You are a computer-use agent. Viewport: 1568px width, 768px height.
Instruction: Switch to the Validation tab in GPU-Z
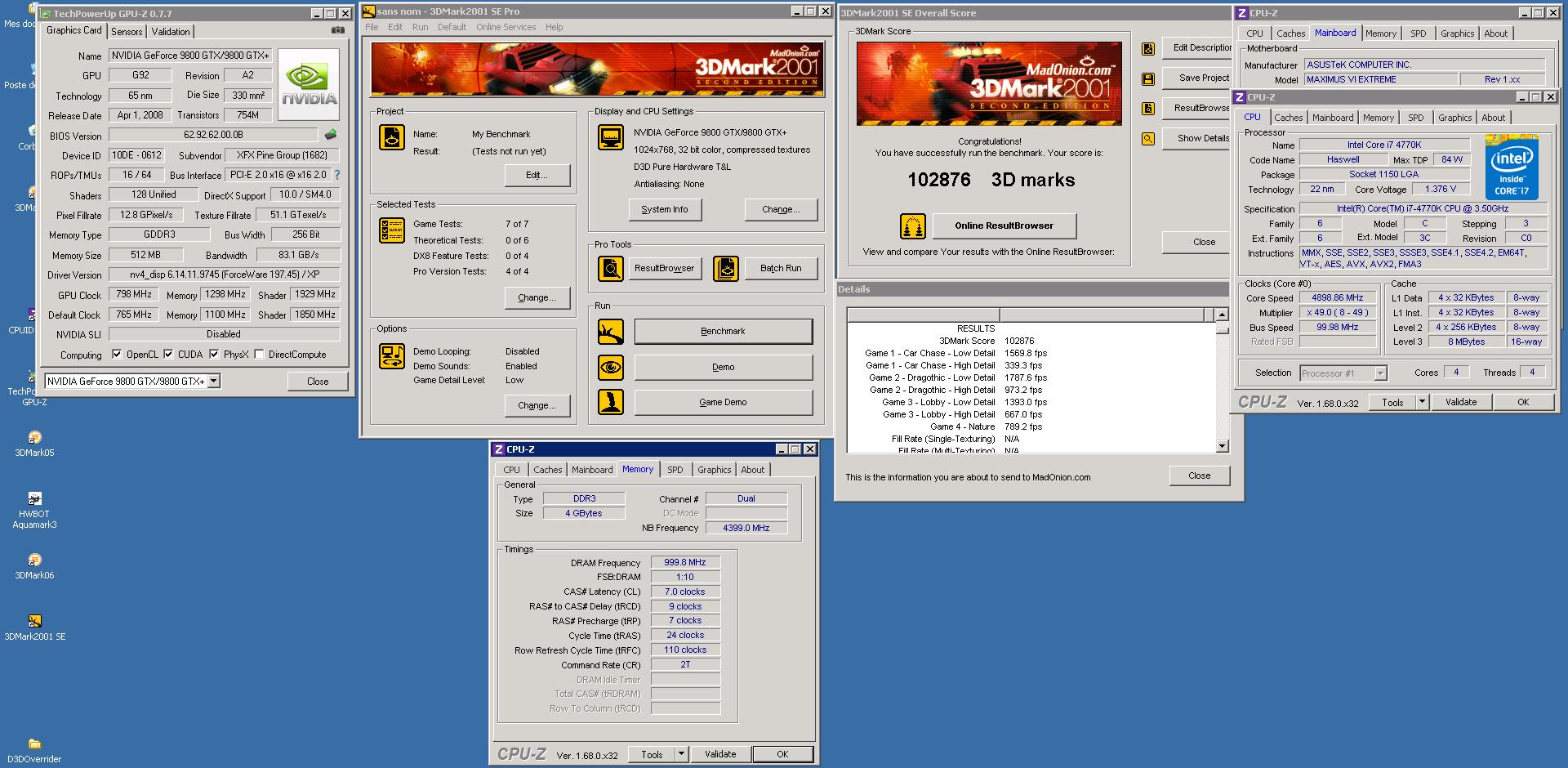pos(171,31)
